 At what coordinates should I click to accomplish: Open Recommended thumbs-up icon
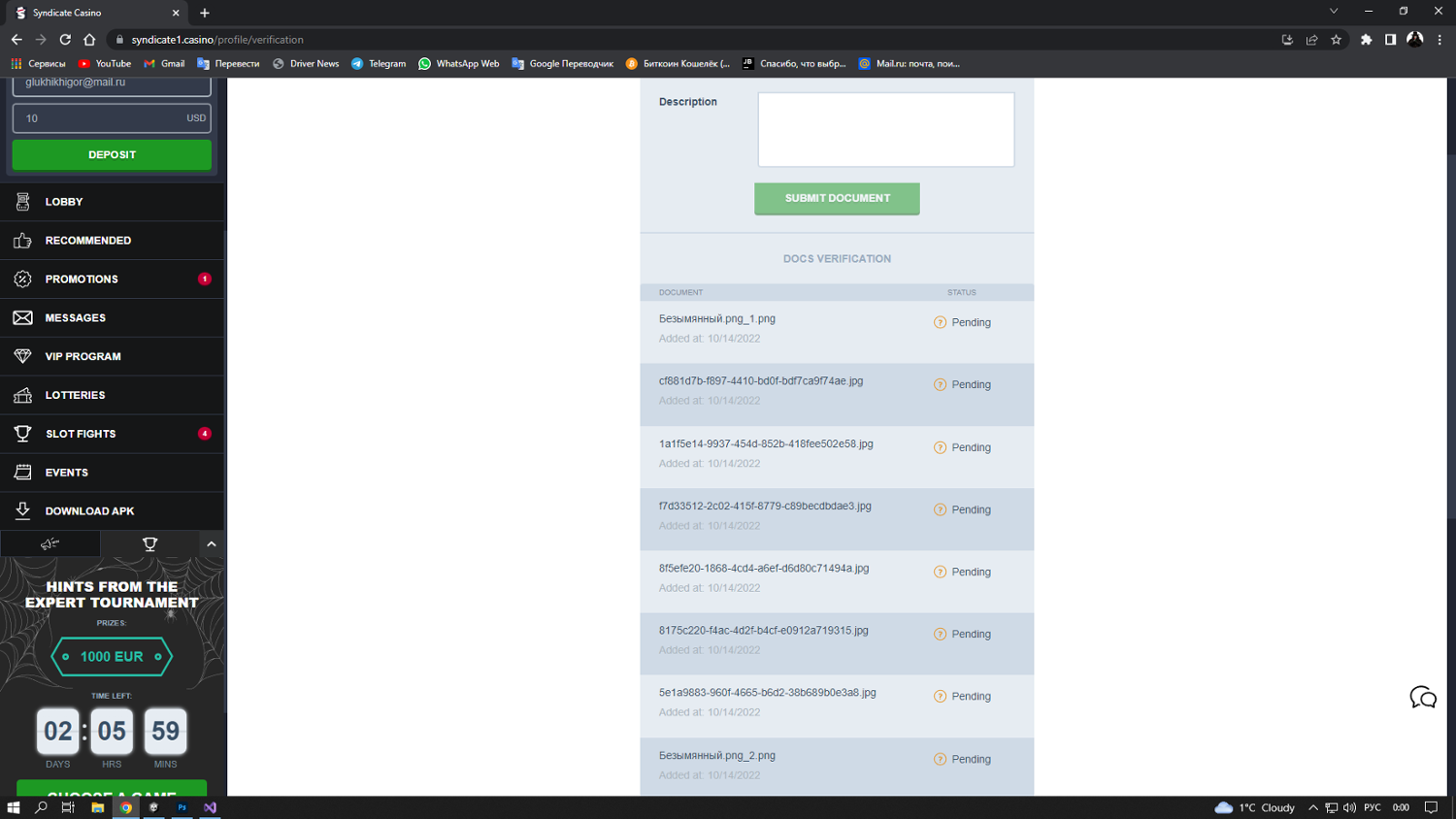[x=22, y=241]
